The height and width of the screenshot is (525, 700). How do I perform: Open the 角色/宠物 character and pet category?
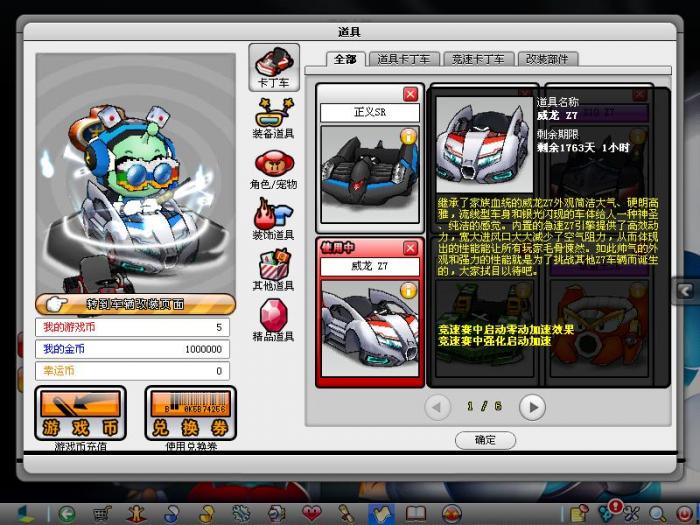274,170
